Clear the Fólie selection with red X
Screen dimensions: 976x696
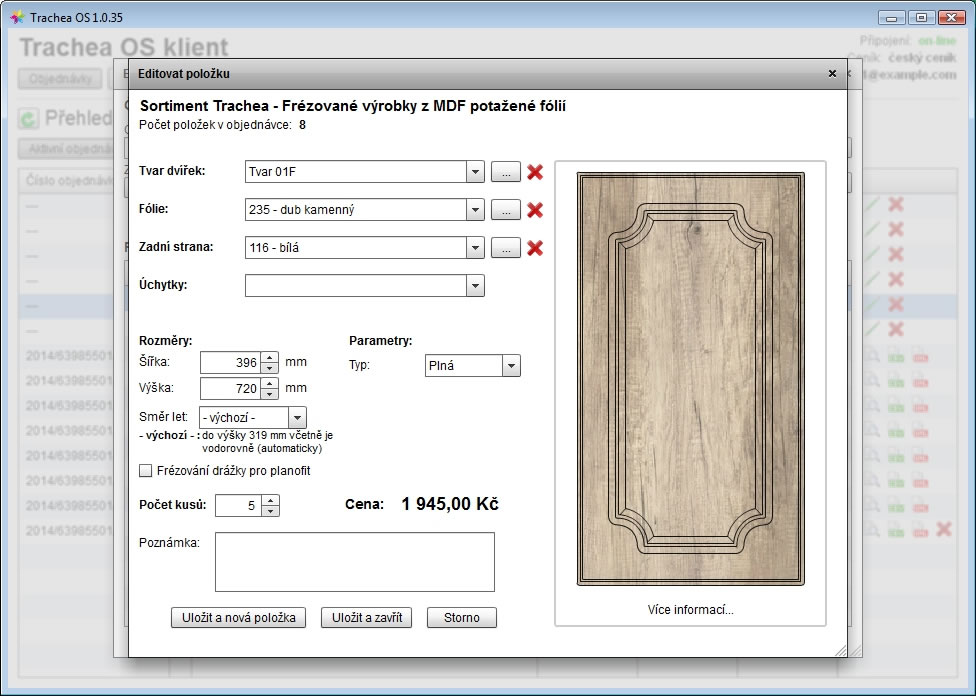pyautogui.click(x=535, y=210)
